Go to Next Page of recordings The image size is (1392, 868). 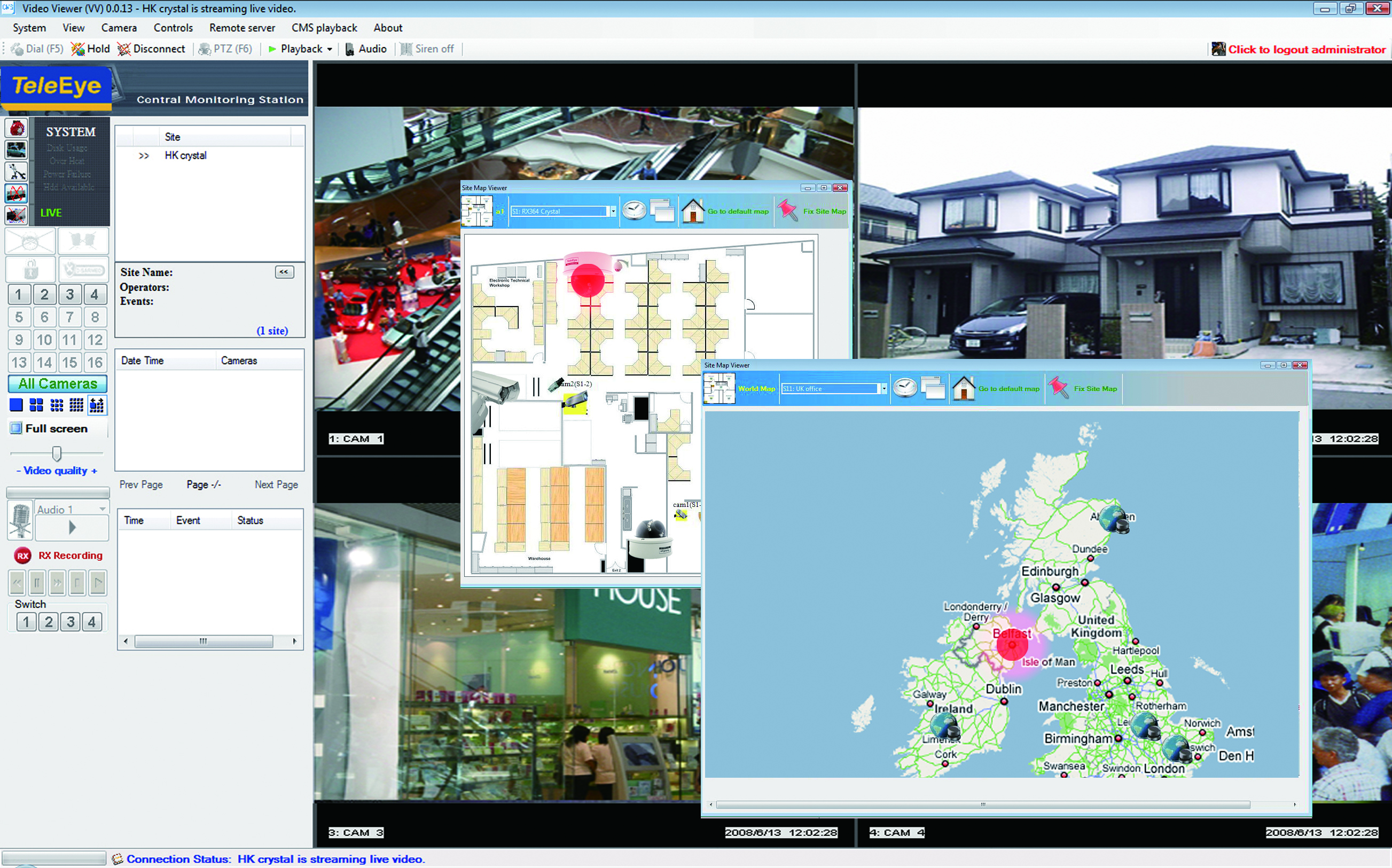click(276, 484)
